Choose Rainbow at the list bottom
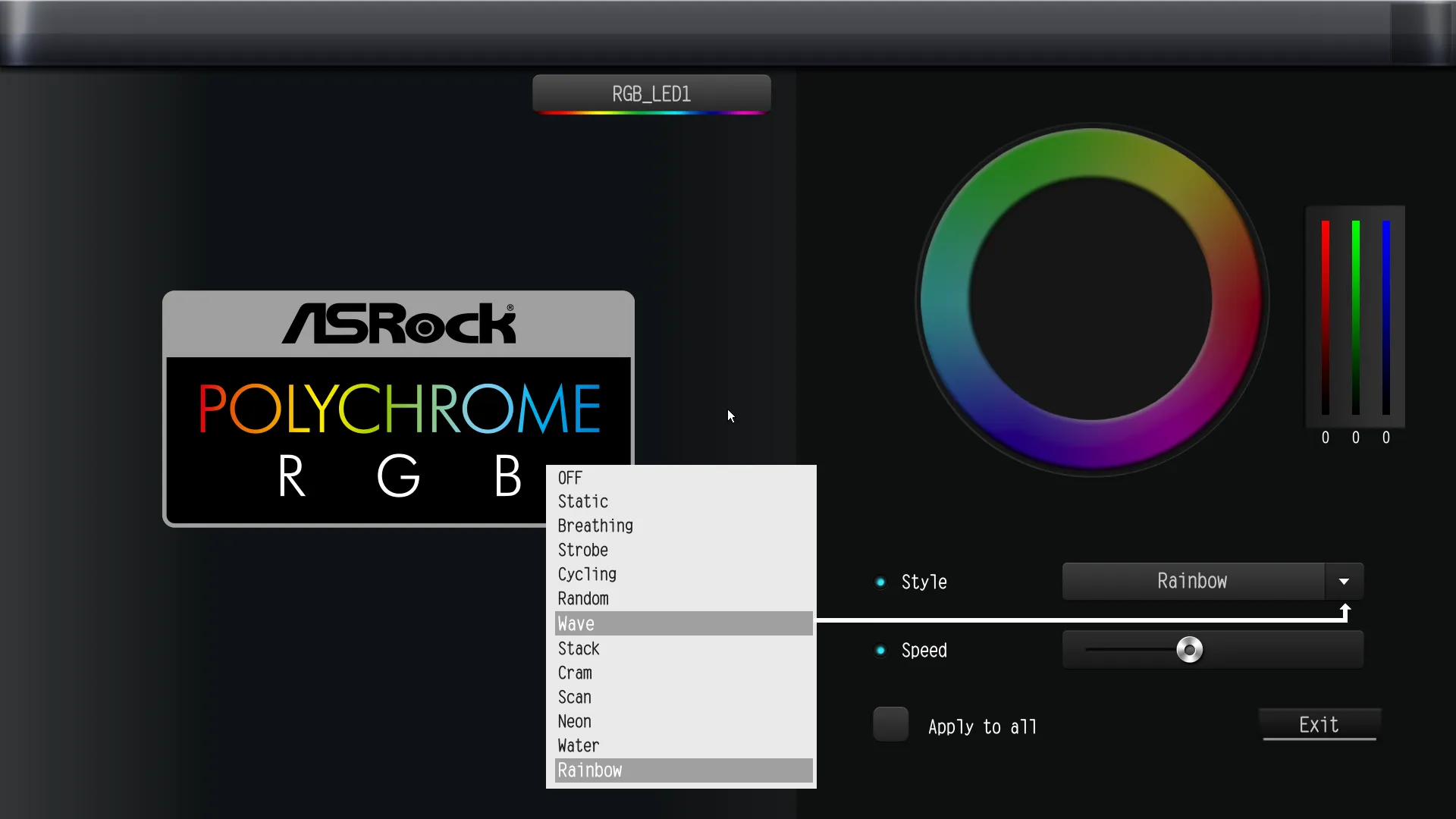This screenshot has width=1456, height=819. click(683, 770)
